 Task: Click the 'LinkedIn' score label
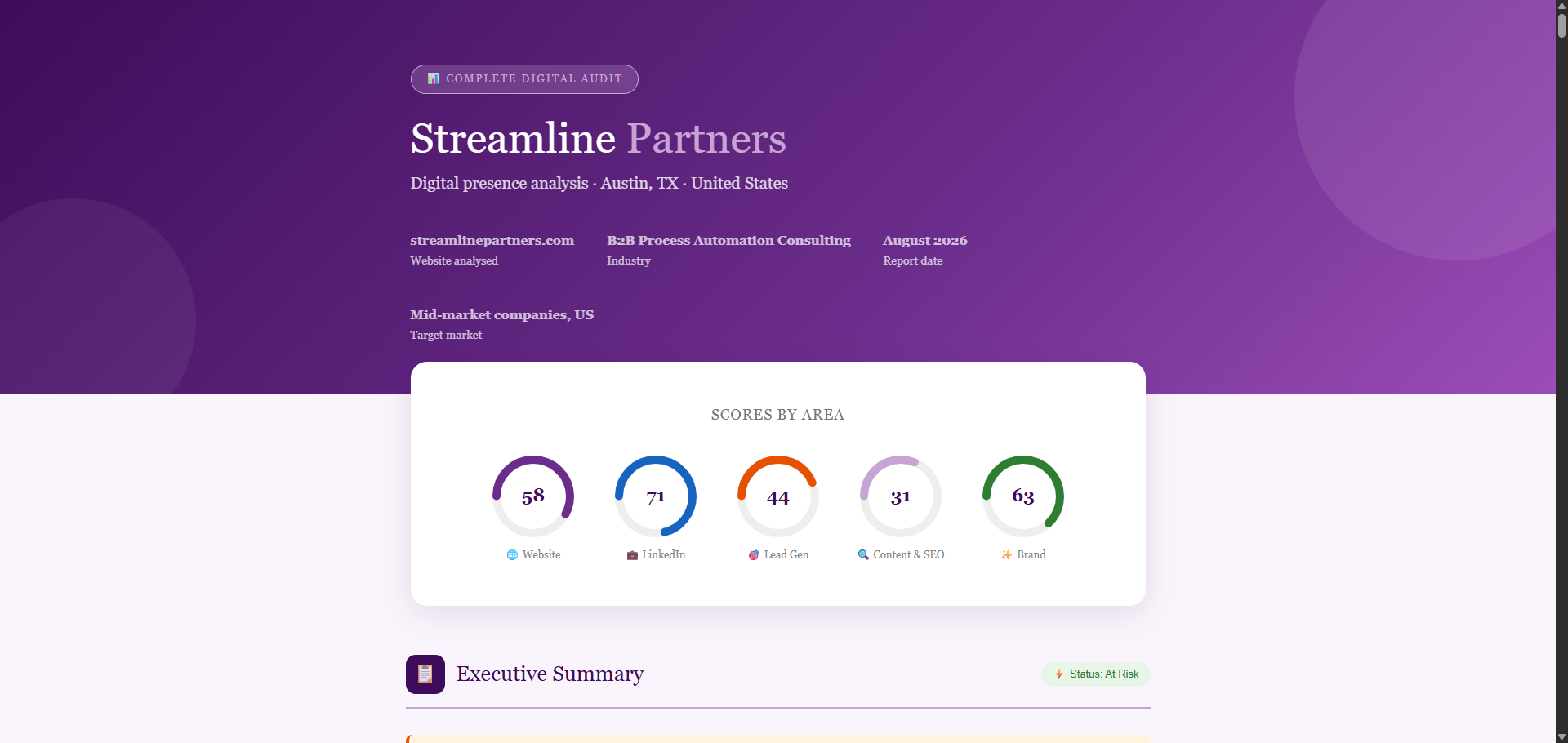point(664,555)
